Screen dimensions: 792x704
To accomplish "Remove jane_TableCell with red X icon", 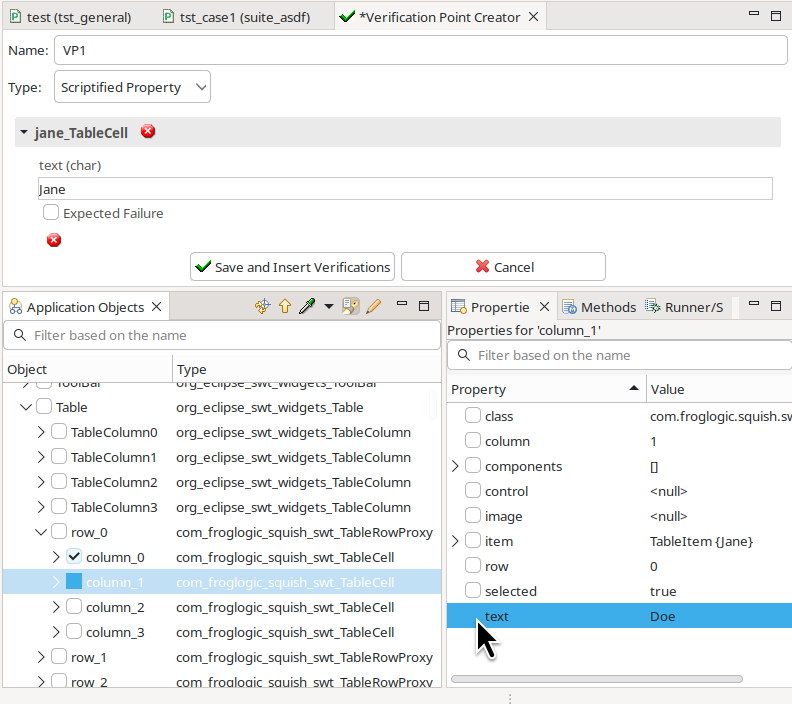I will [148, 132].
